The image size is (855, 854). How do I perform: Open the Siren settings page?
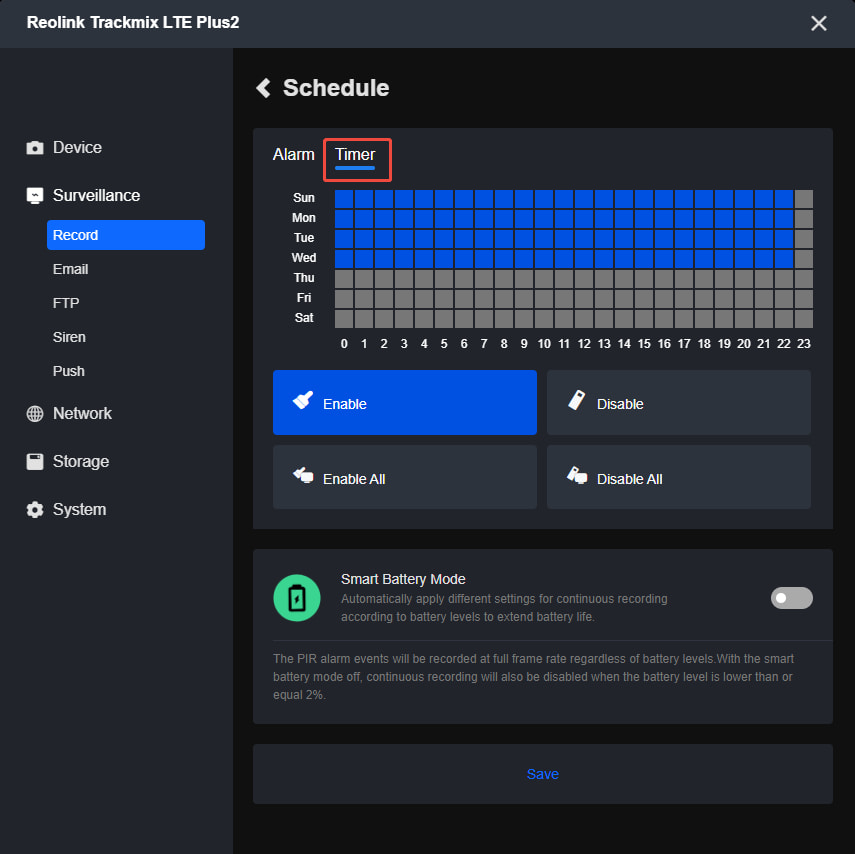click(69, 337)
